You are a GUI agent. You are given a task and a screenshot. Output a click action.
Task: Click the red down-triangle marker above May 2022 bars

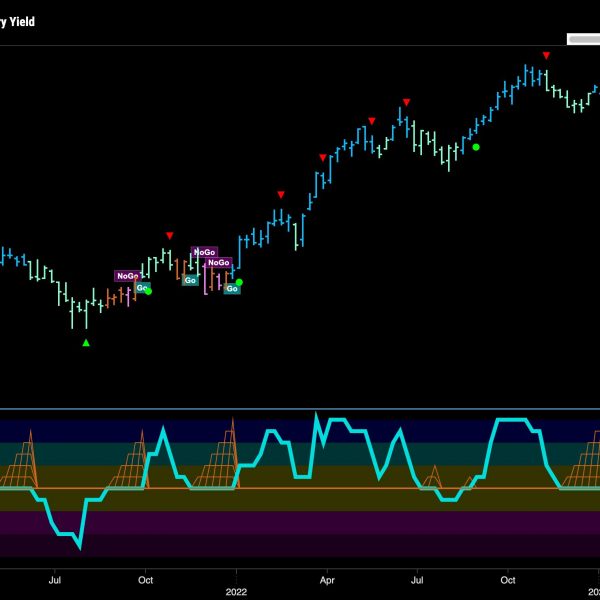point(372,121)
